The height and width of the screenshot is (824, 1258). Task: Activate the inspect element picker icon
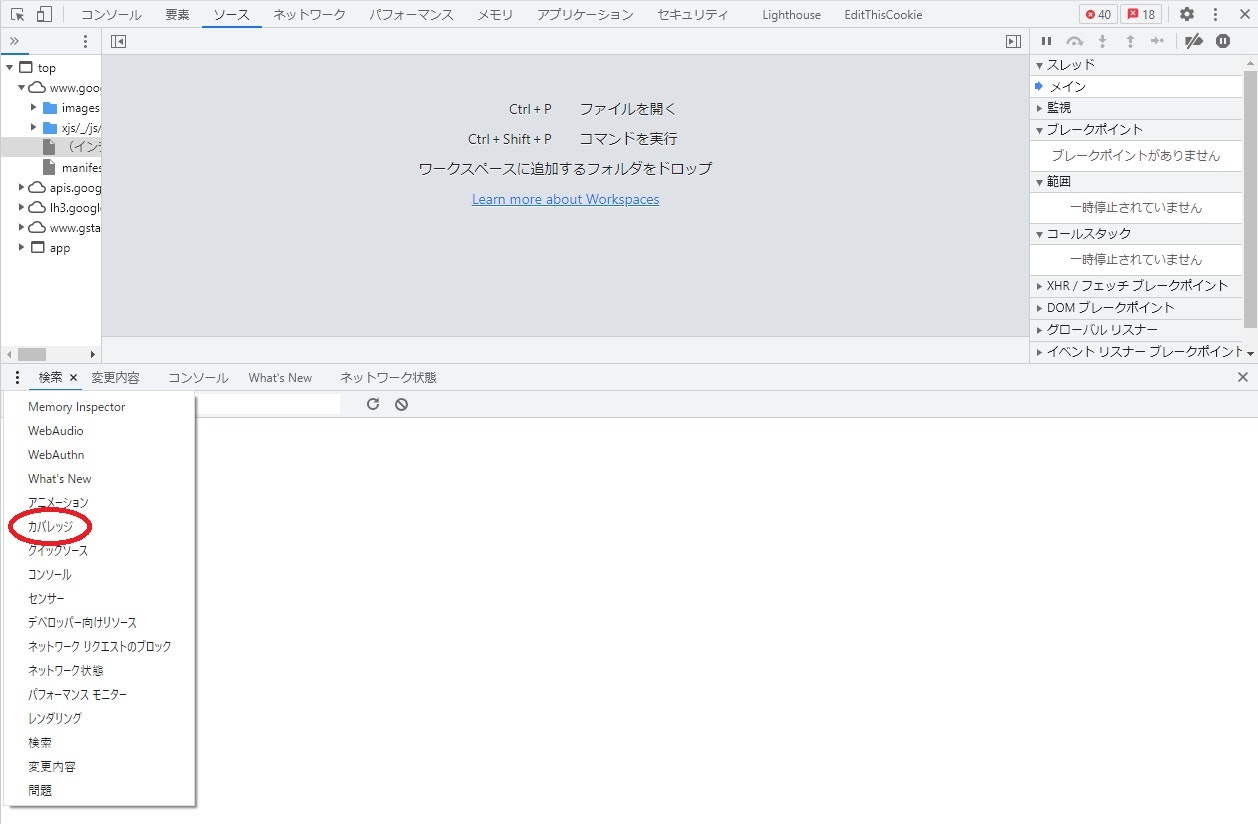[x=17, y=14]
